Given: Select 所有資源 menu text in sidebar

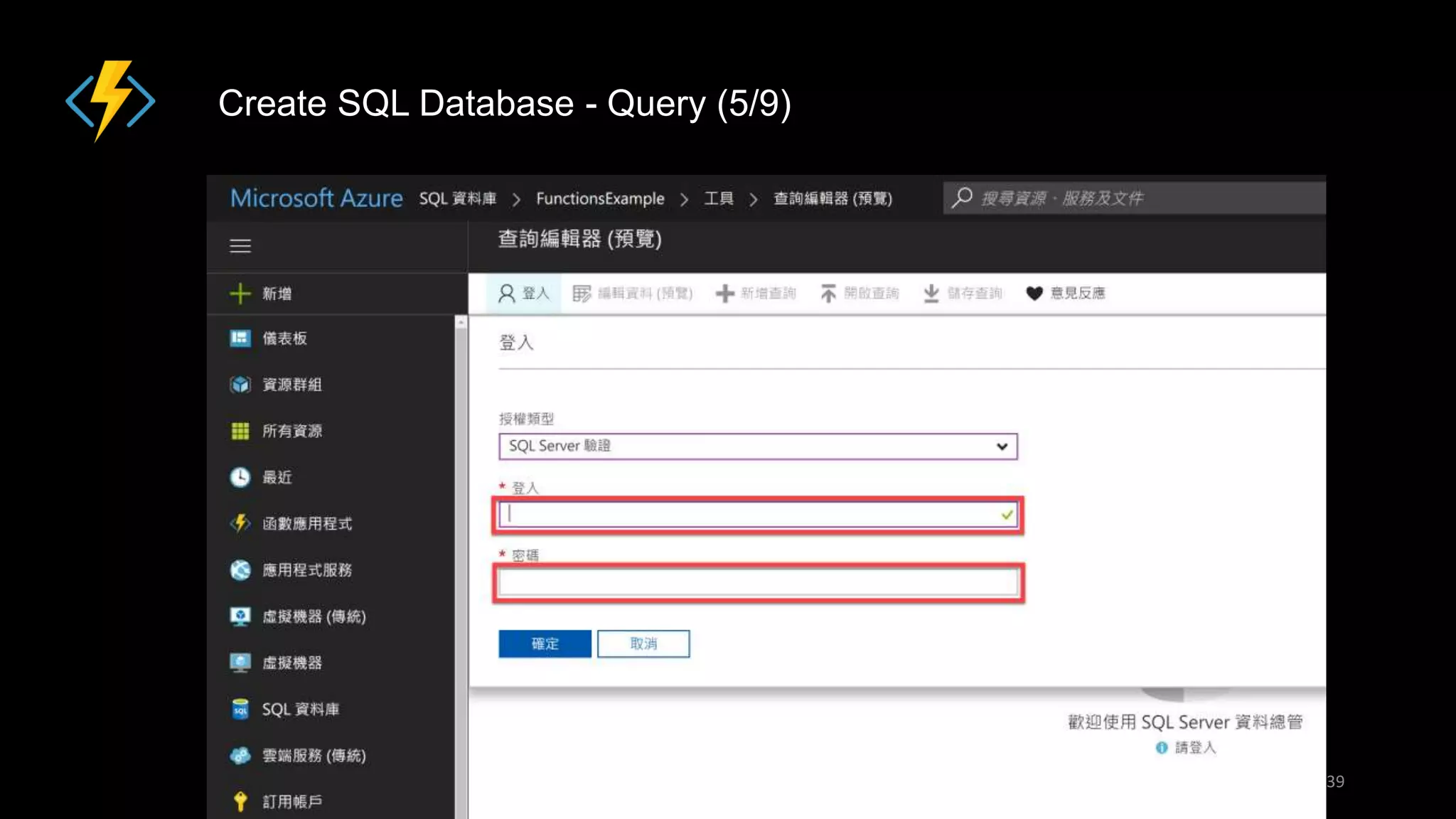Looking at the screenshot, I should (x=292, y=431).
